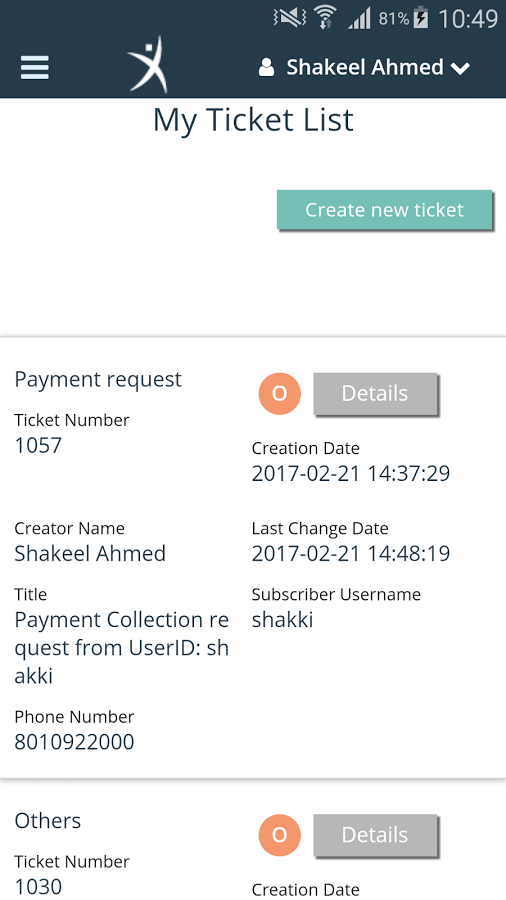Expand the Shakeel Ahmed account dropdown chevron
The image size is (506, 900).
(460, 69)
